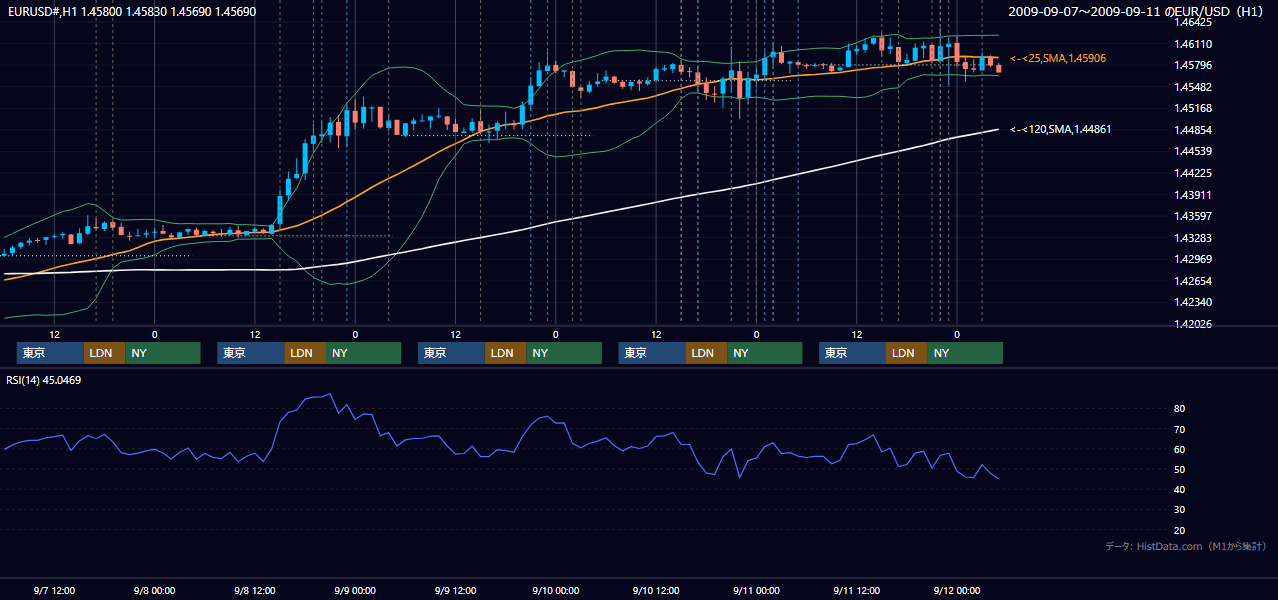The height and width of the screenshot is (600, 1278).
Task: Click the RSI 30 level label
Action: tap(1180, 510)
